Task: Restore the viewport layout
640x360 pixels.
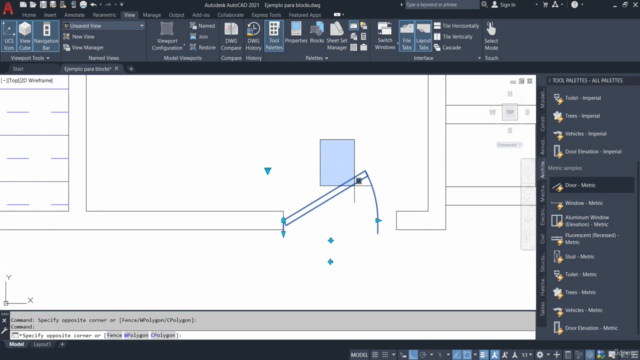Action: [203, 48]
